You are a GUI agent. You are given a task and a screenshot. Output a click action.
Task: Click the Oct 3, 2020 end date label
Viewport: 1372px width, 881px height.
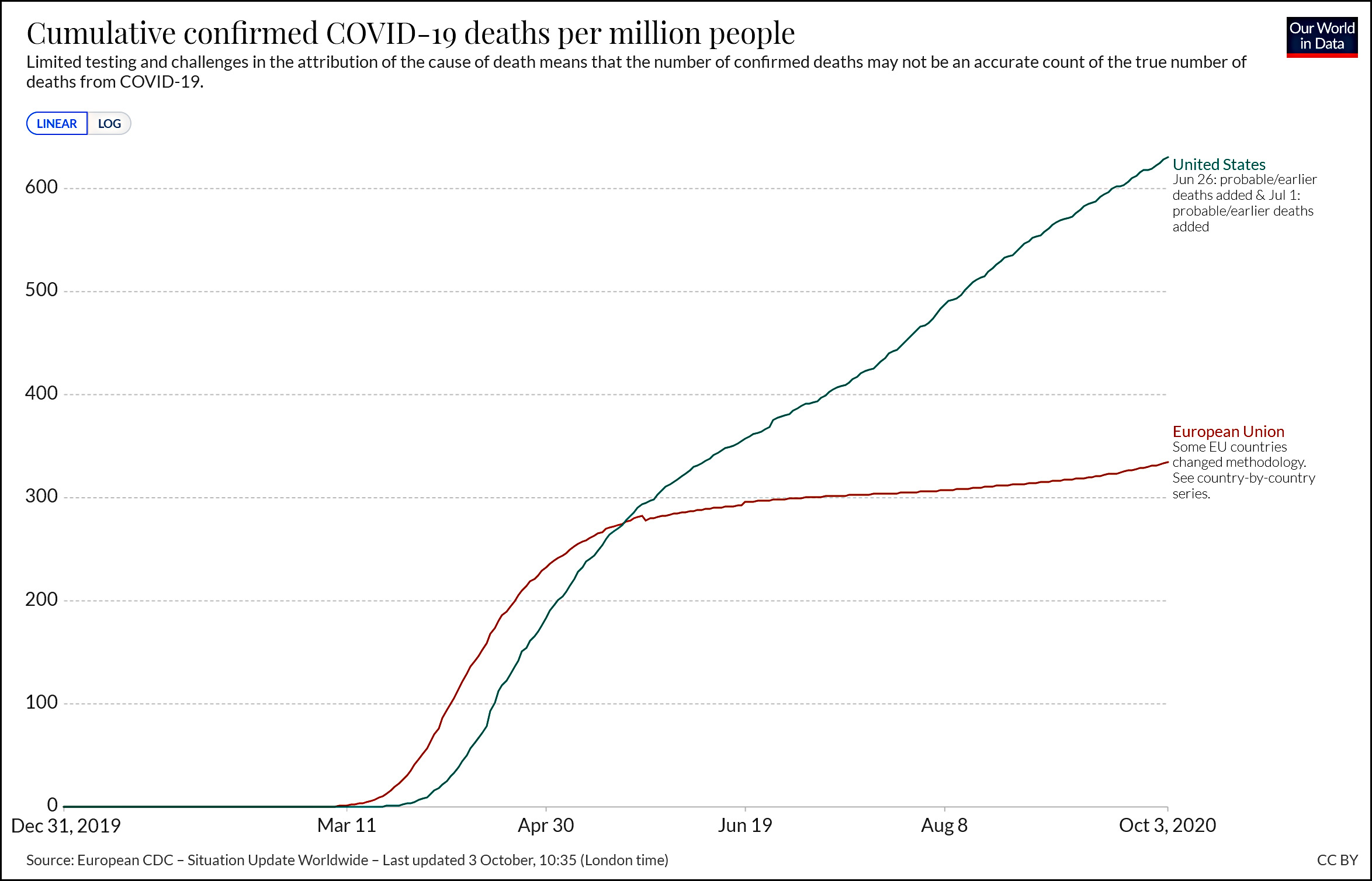pos(1167,825)
